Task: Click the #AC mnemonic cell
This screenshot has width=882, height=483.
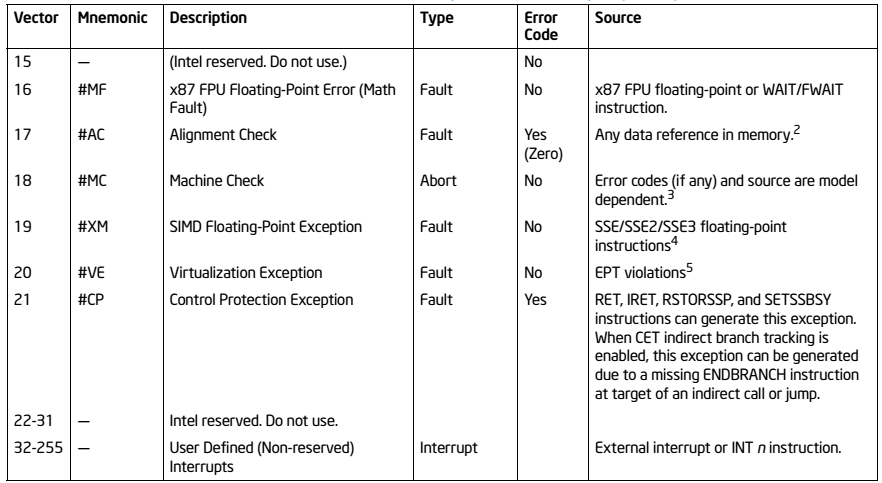Action: [91, 135]
